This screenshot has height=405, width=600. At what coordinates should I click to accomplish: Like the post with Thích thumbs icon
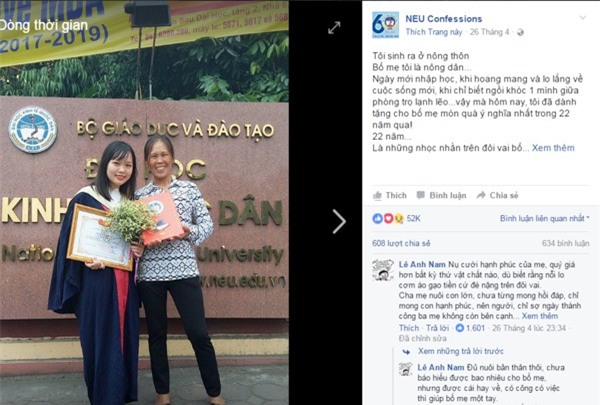click(x=390, y=195)
